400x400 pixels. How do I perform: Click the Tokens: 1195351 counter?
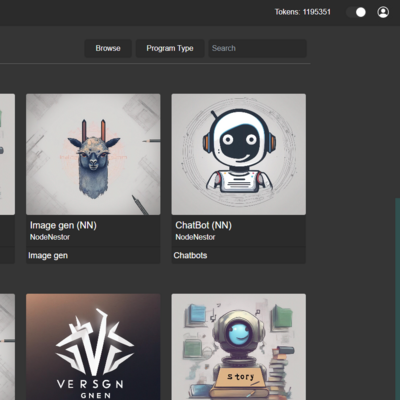click(x=303, y=12)
